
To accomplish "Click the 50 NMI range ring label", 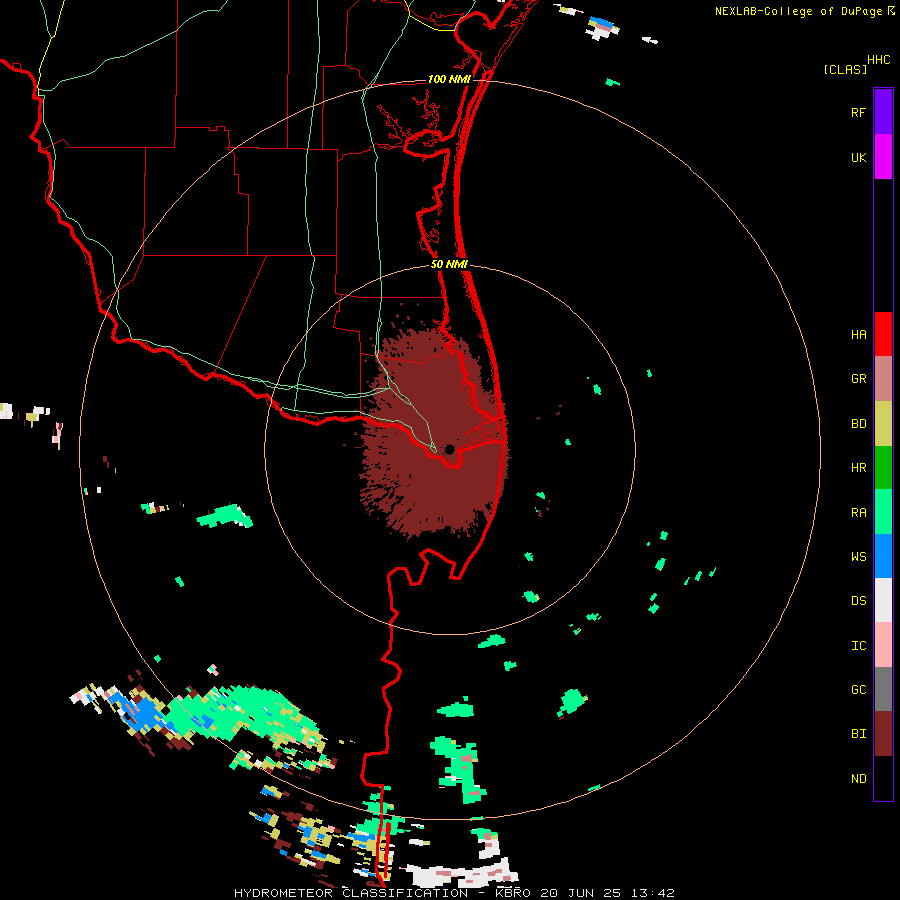I will point(449,264).
